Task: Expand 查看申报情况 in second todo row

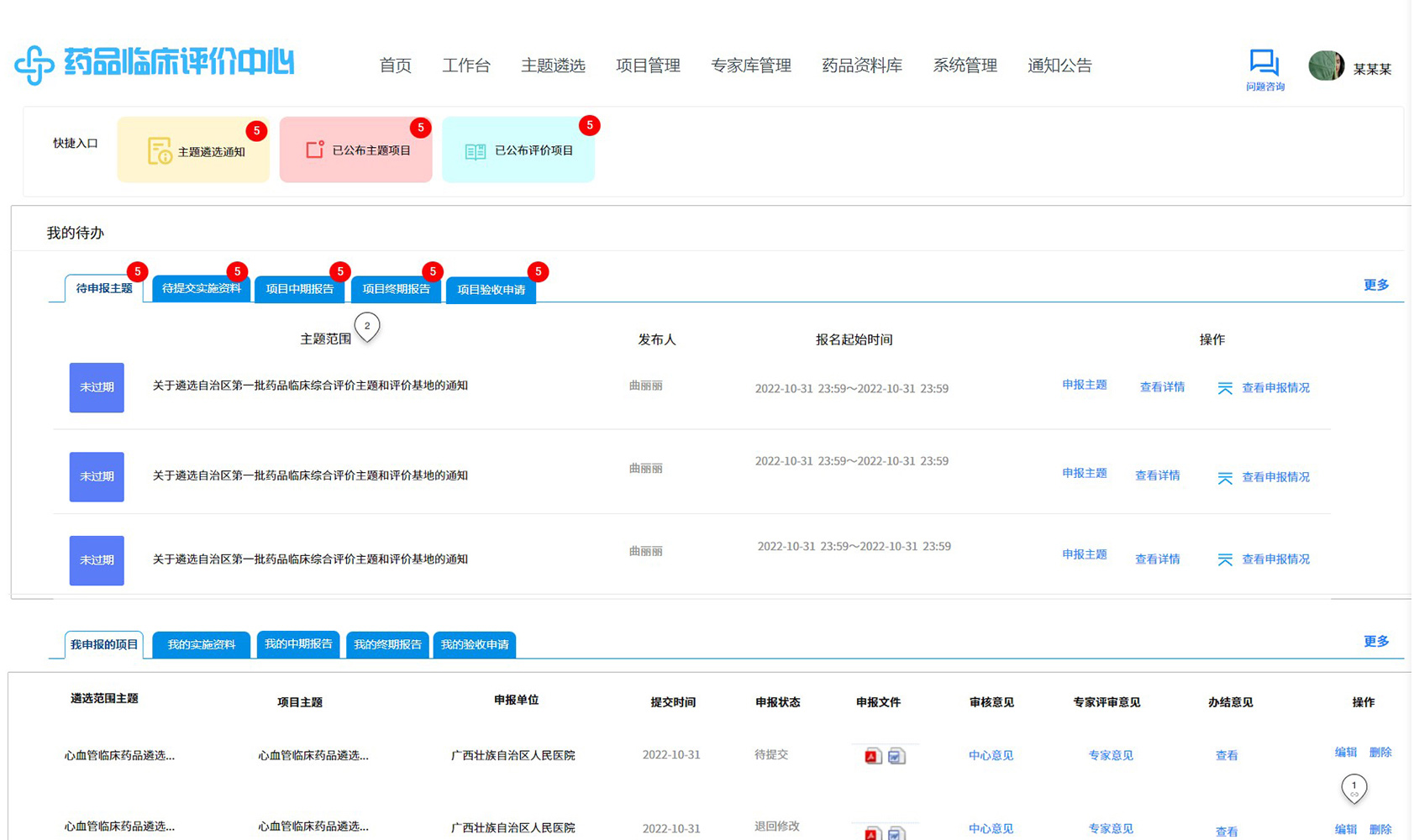Action: point(1264,477)
